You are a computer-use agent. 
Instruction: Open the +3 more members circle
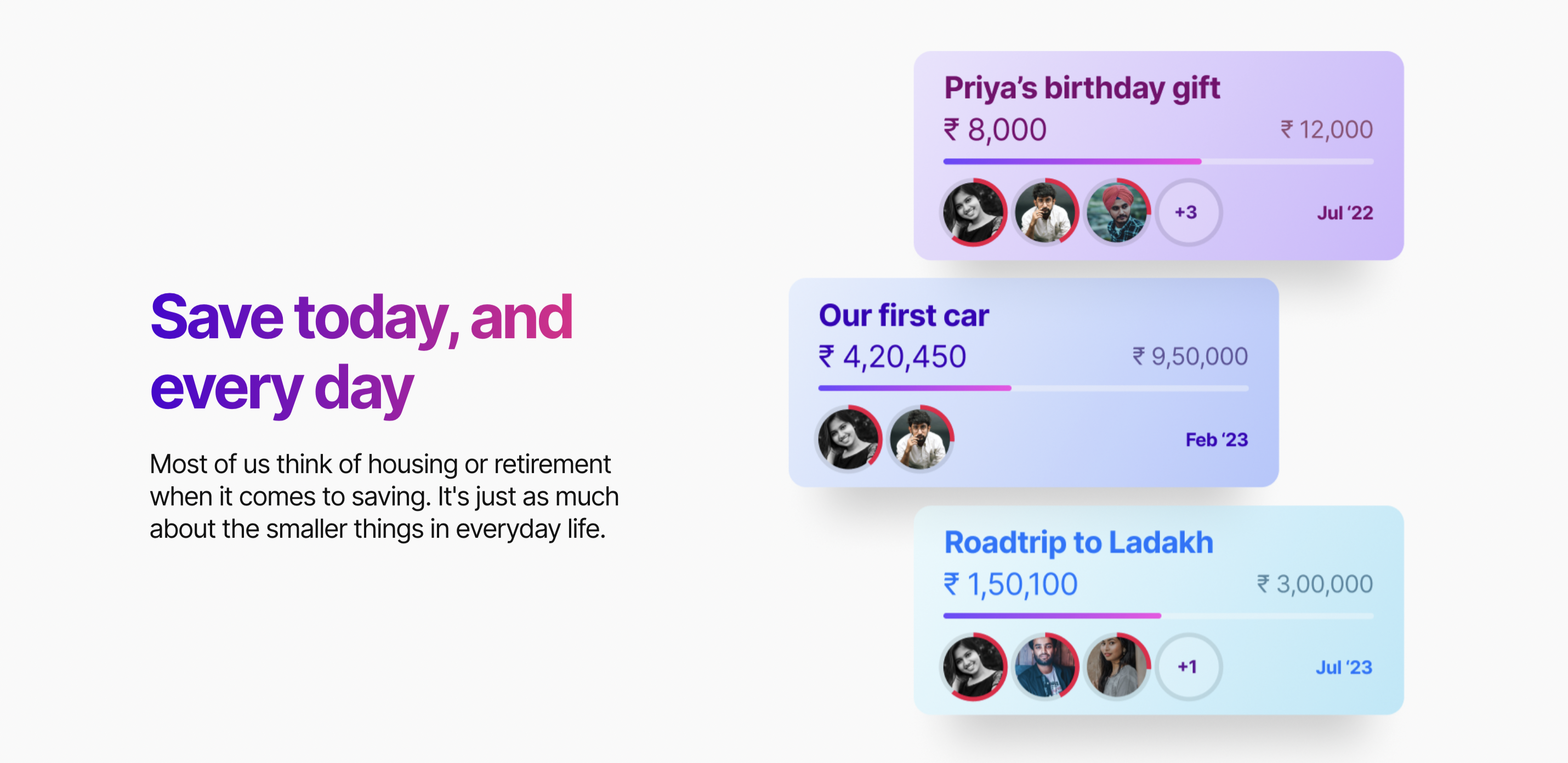click(1188, 212)
